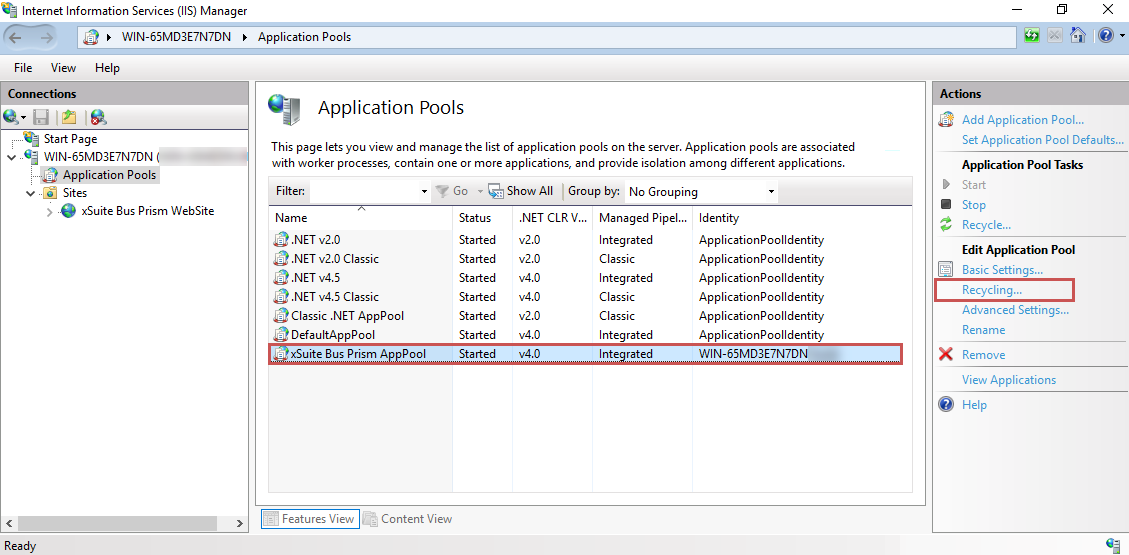
Task: Click the Recycling... link
Action: [x=991, y=290]
